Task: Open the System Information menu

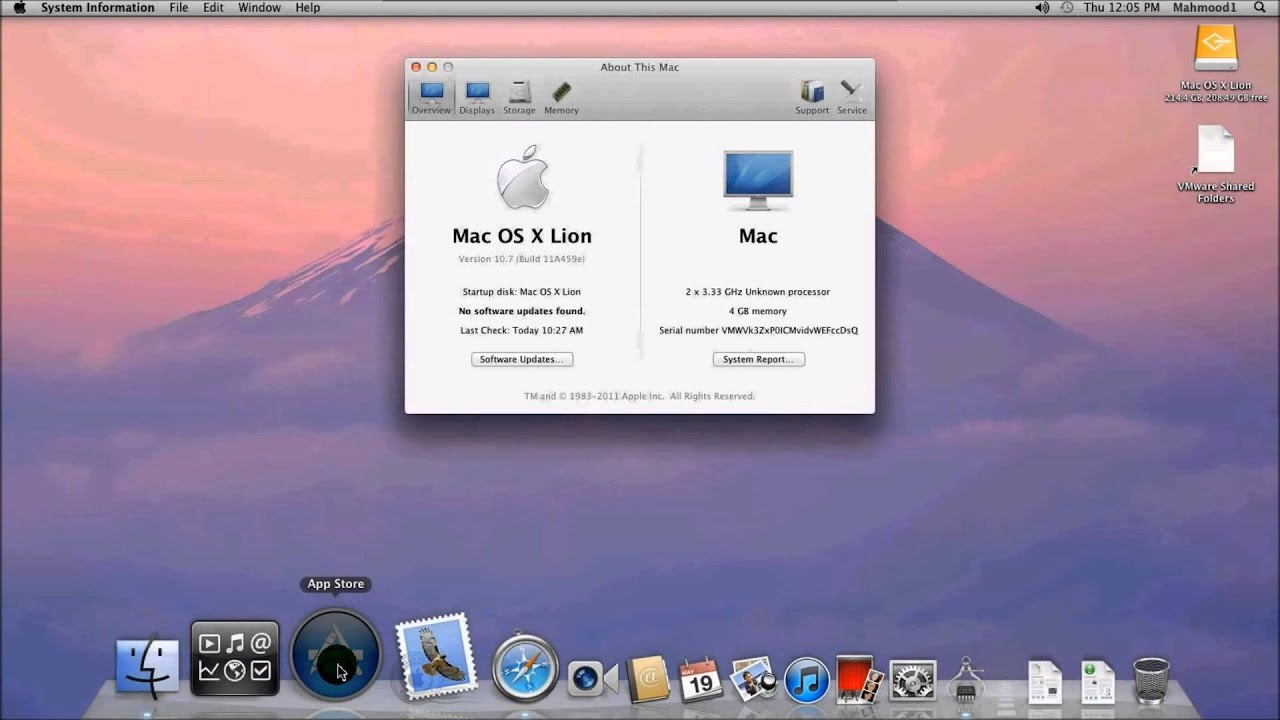Action: click(x=98, y=8)
